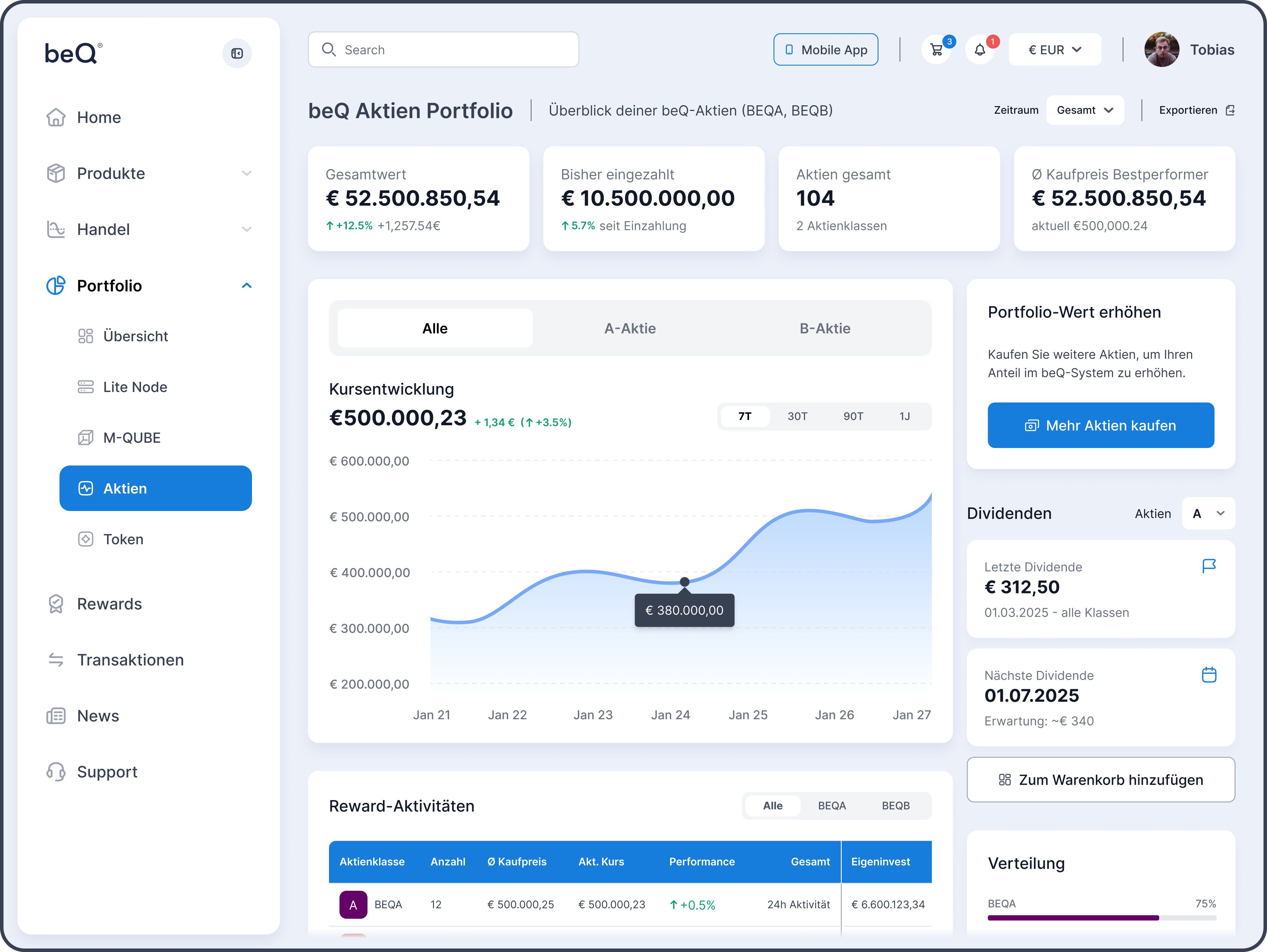This screenshot has width=1267, height=952.
Task: Click Zum Warenkorb hinzufügen button
Action: click(x=1100, y=779)
